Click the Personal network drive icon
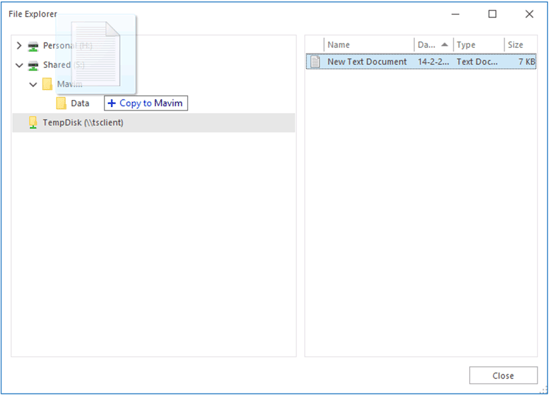 point(33,46)
